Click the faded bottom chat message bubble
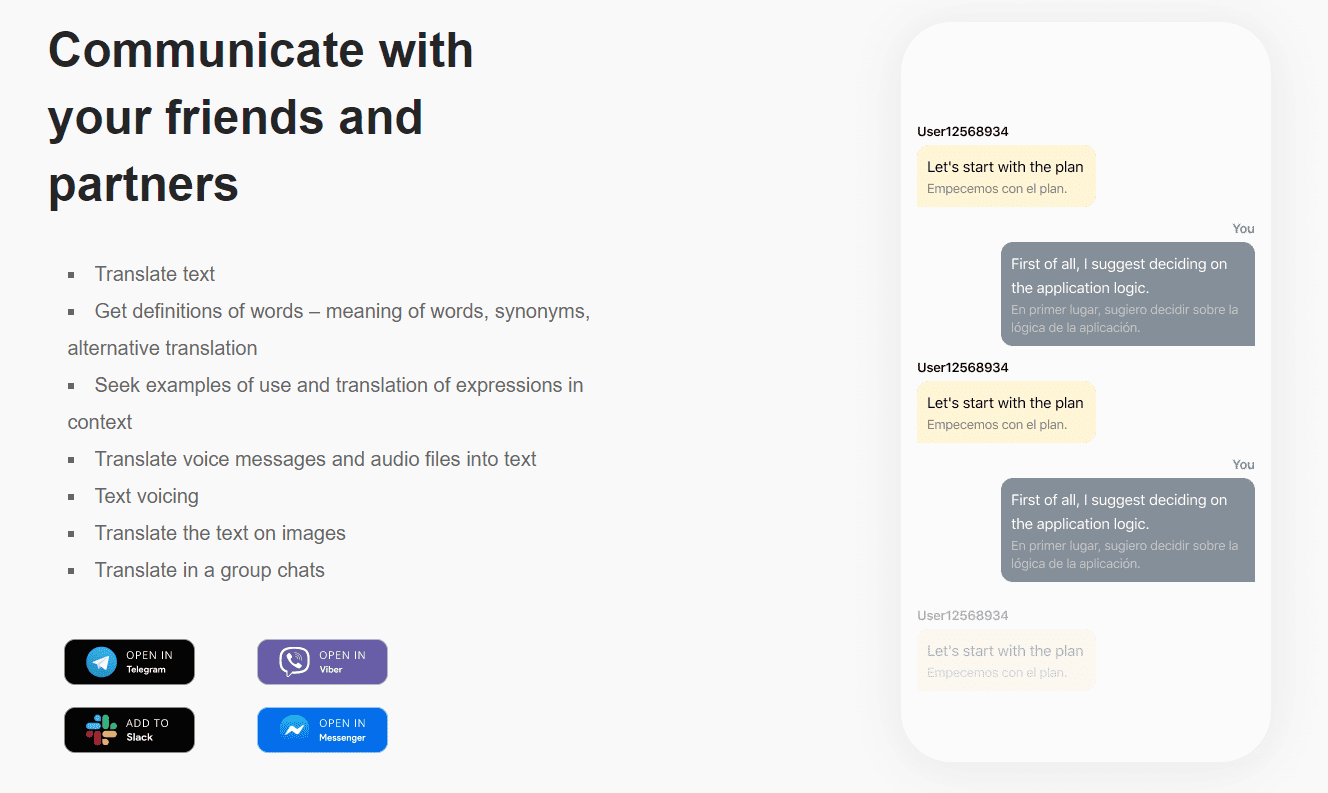This screenshot has width=1328, height=793. (1005, 660)
